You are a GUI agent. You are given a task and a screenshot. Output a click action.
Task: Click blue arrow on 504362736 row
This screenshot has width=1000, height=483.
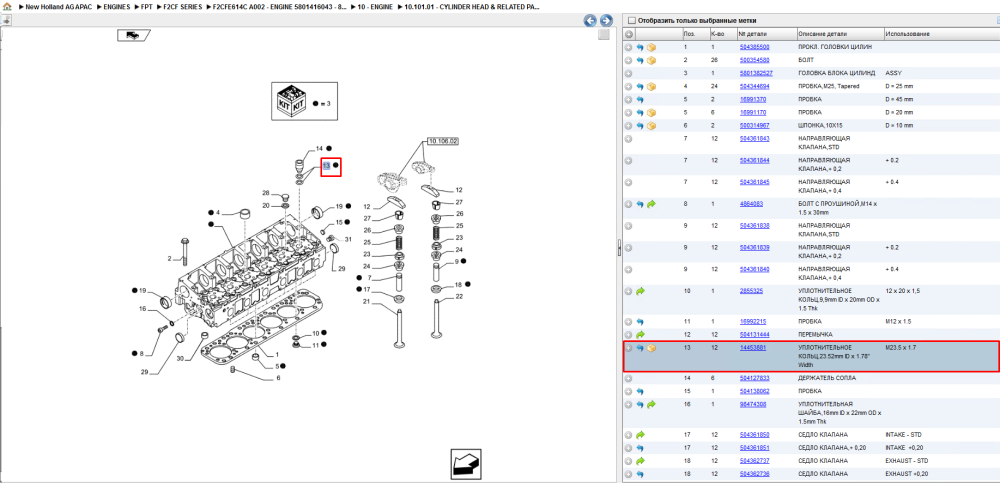click(x=640, y=474)
